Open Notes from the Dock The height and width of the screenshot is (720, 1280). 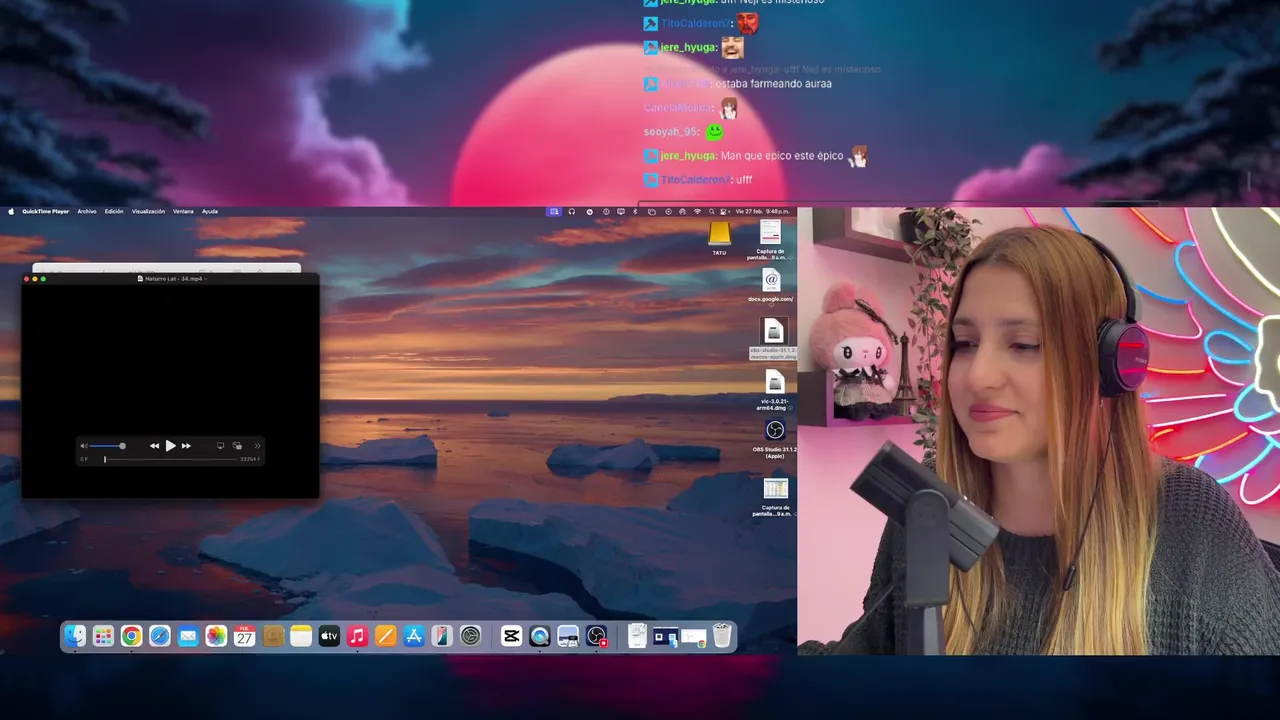coord(301,636)
